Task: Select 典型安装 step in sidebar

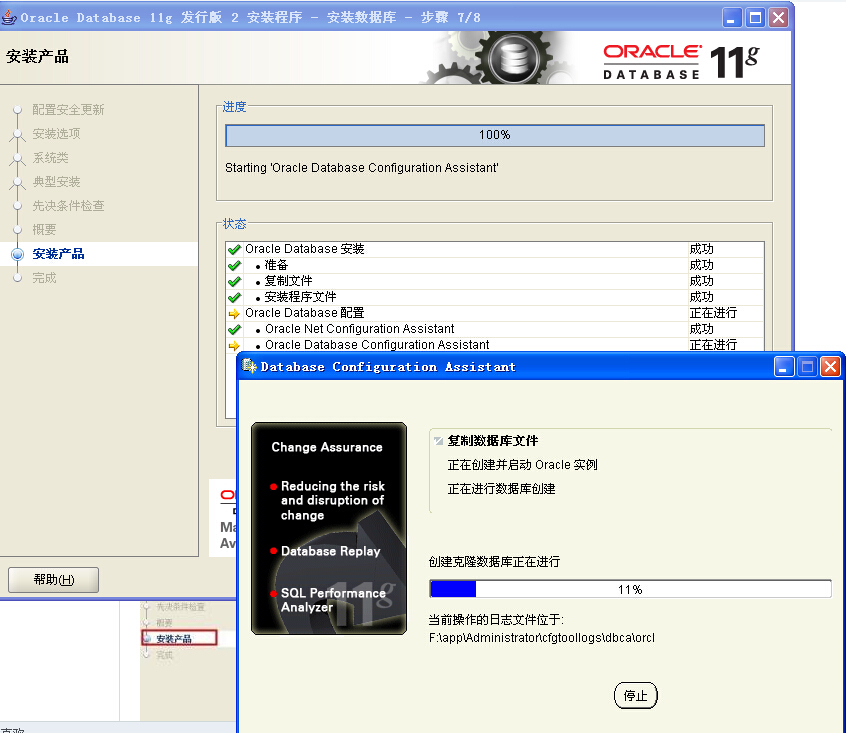Action: [x=56, y=182]
